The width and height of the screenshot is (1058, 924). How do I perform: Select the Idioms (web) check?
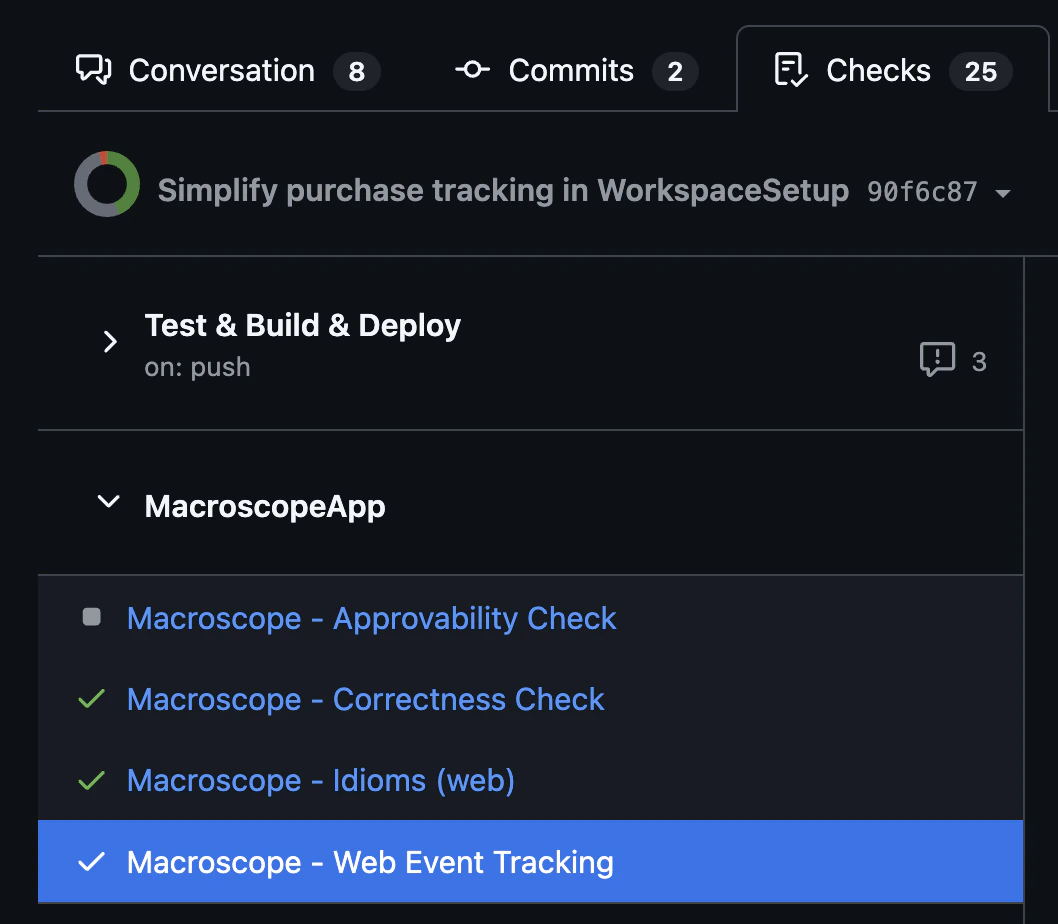coord(320,780)
